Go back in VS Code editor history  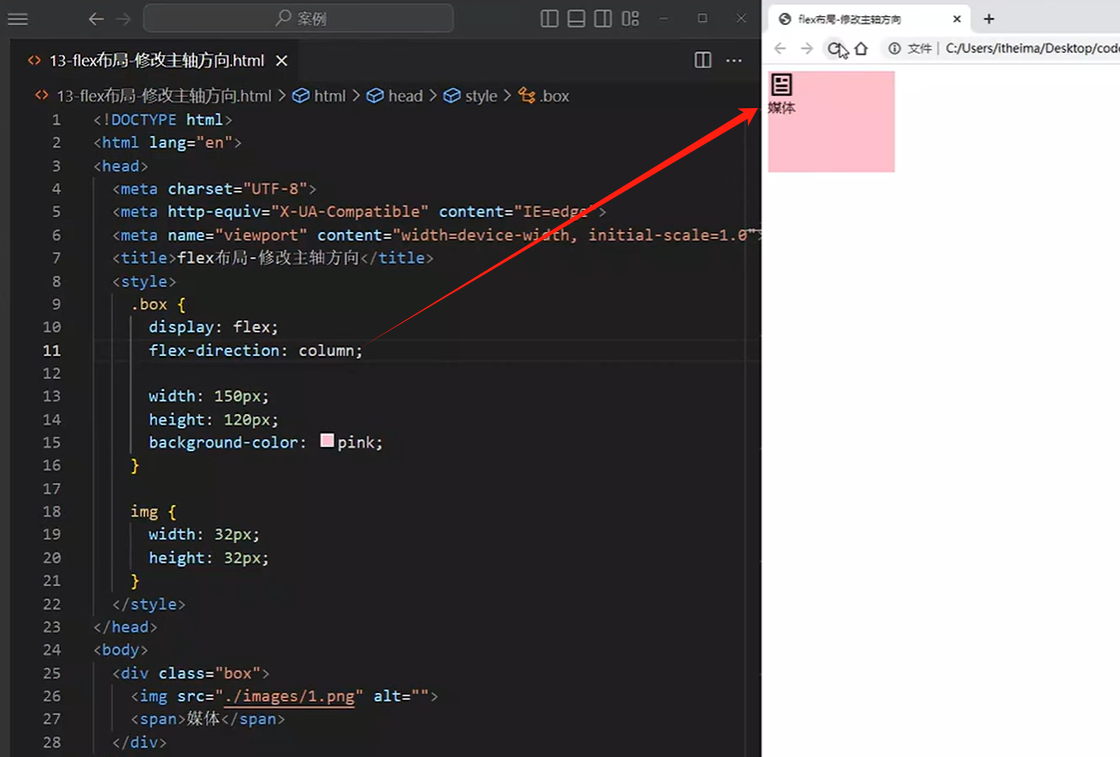[96, 19]
